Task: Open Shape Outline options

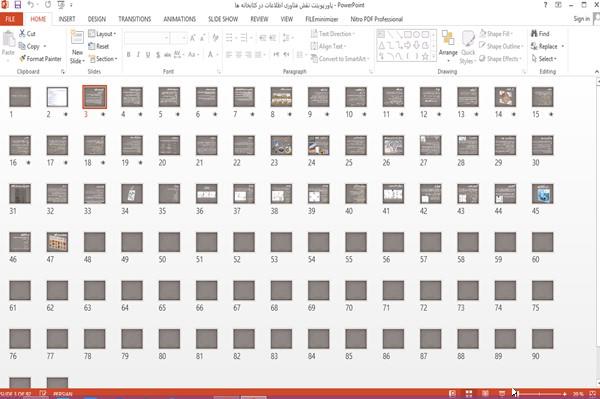Action: (501, 46)
